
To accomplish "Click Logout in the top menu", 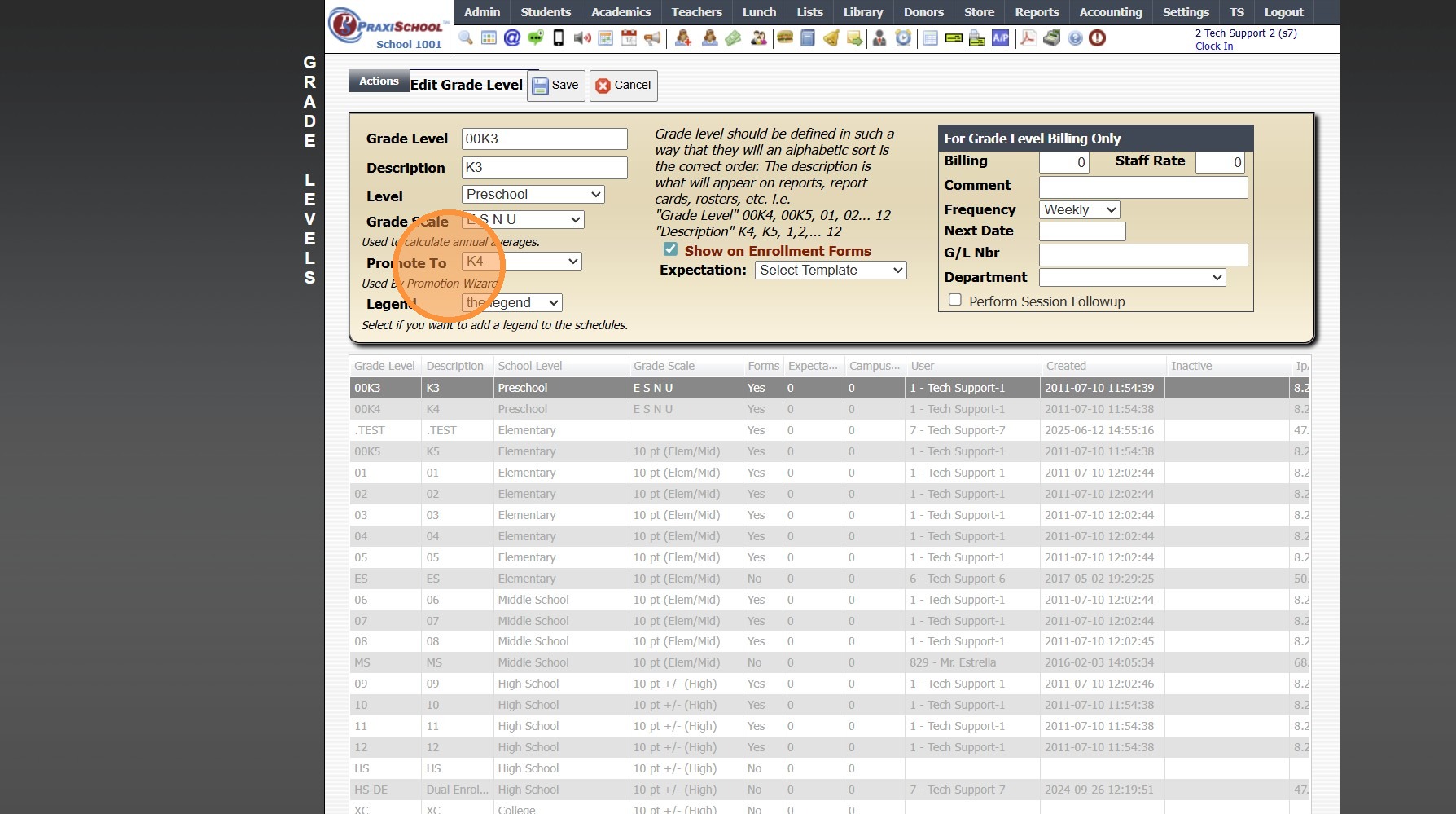I will (x=1284, y=12).
